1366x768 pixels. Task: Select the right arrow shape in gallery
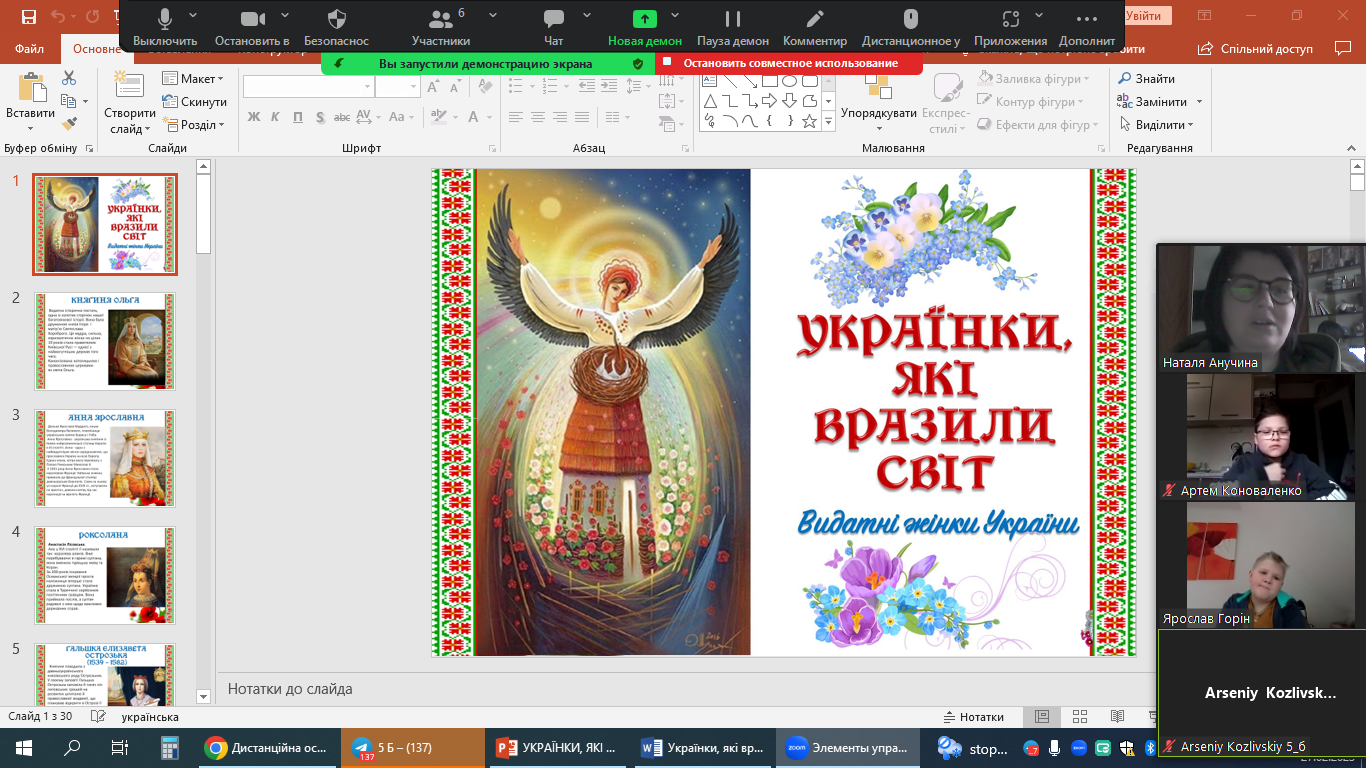(769, 101)
